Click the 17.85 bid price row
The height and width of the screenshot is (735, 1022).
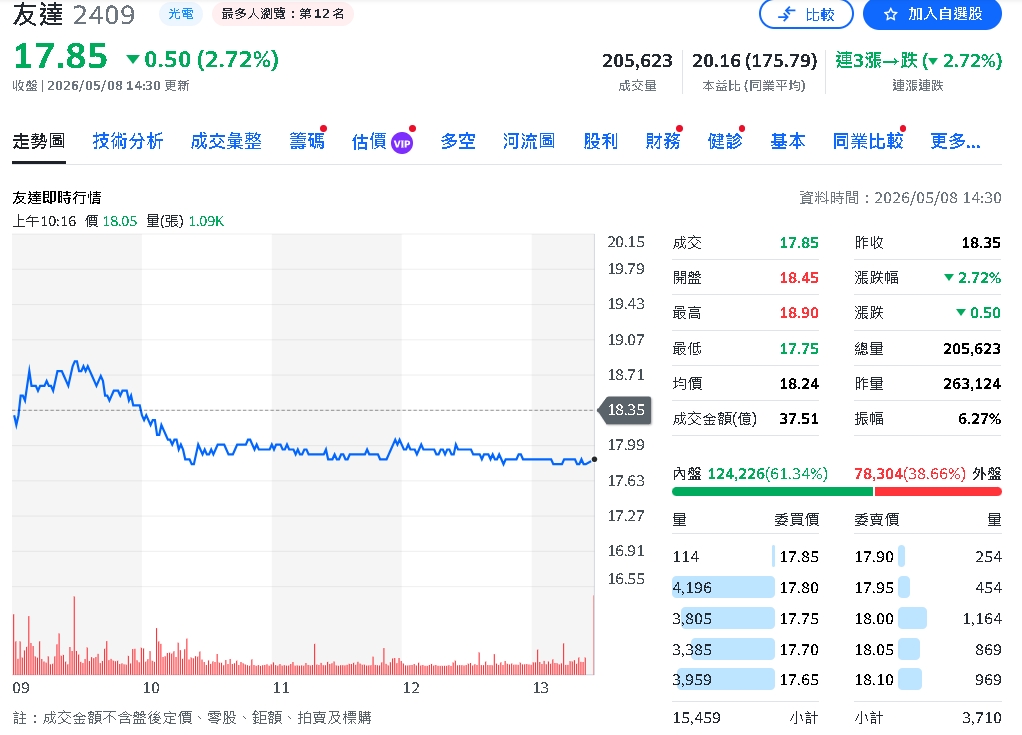click(x=746, y=556)
